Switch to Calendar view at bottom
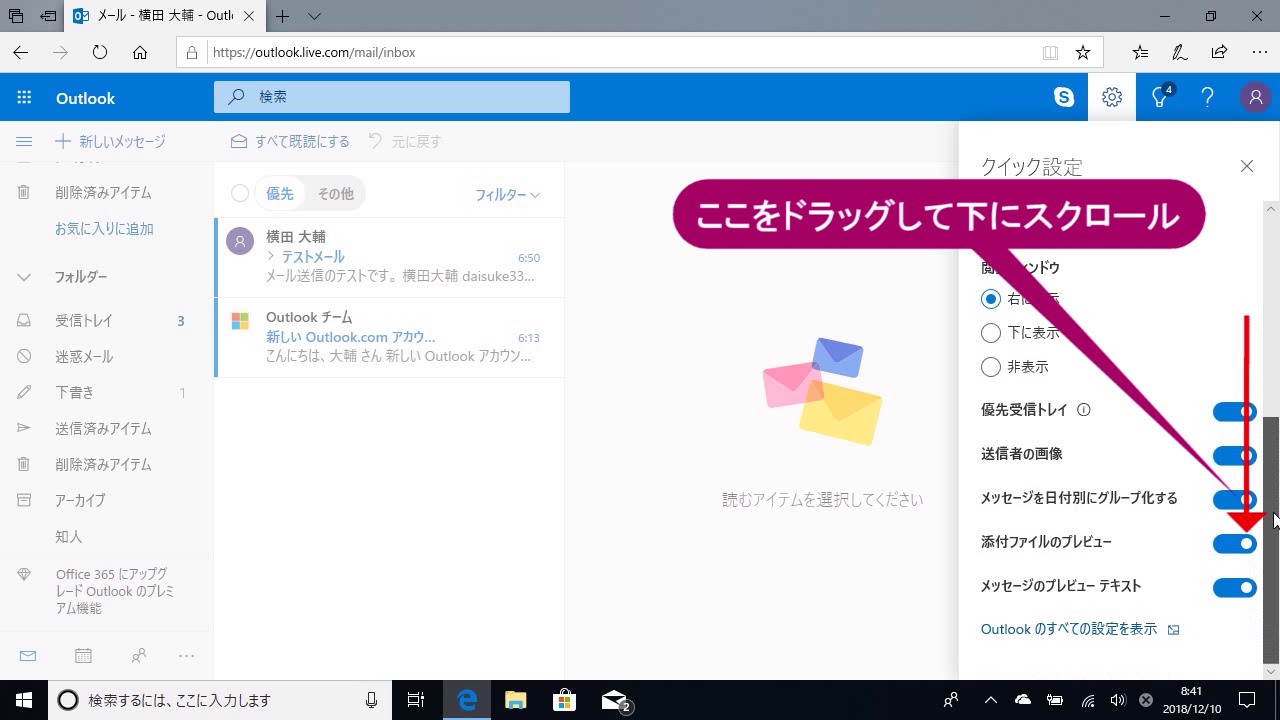 83,656
